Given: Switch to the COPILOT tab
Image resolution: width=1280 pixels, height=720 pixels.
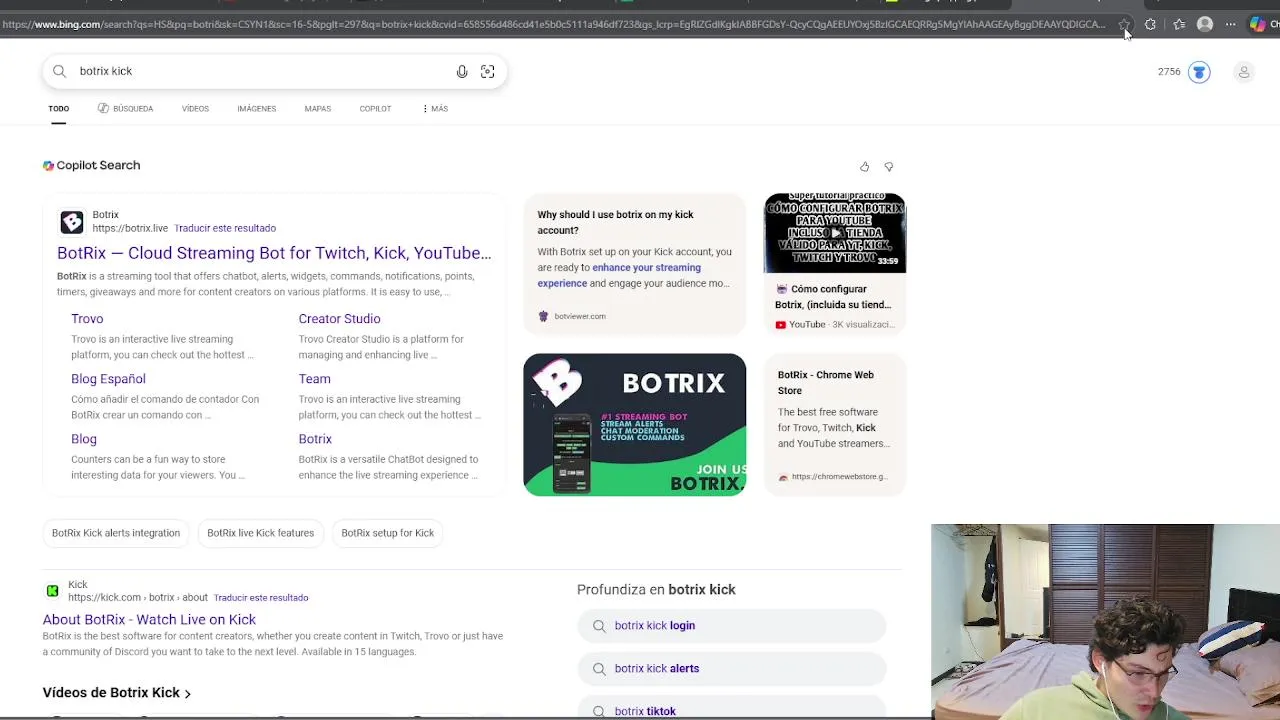Looking at the screenshot, I should click(x=375, y=108).
